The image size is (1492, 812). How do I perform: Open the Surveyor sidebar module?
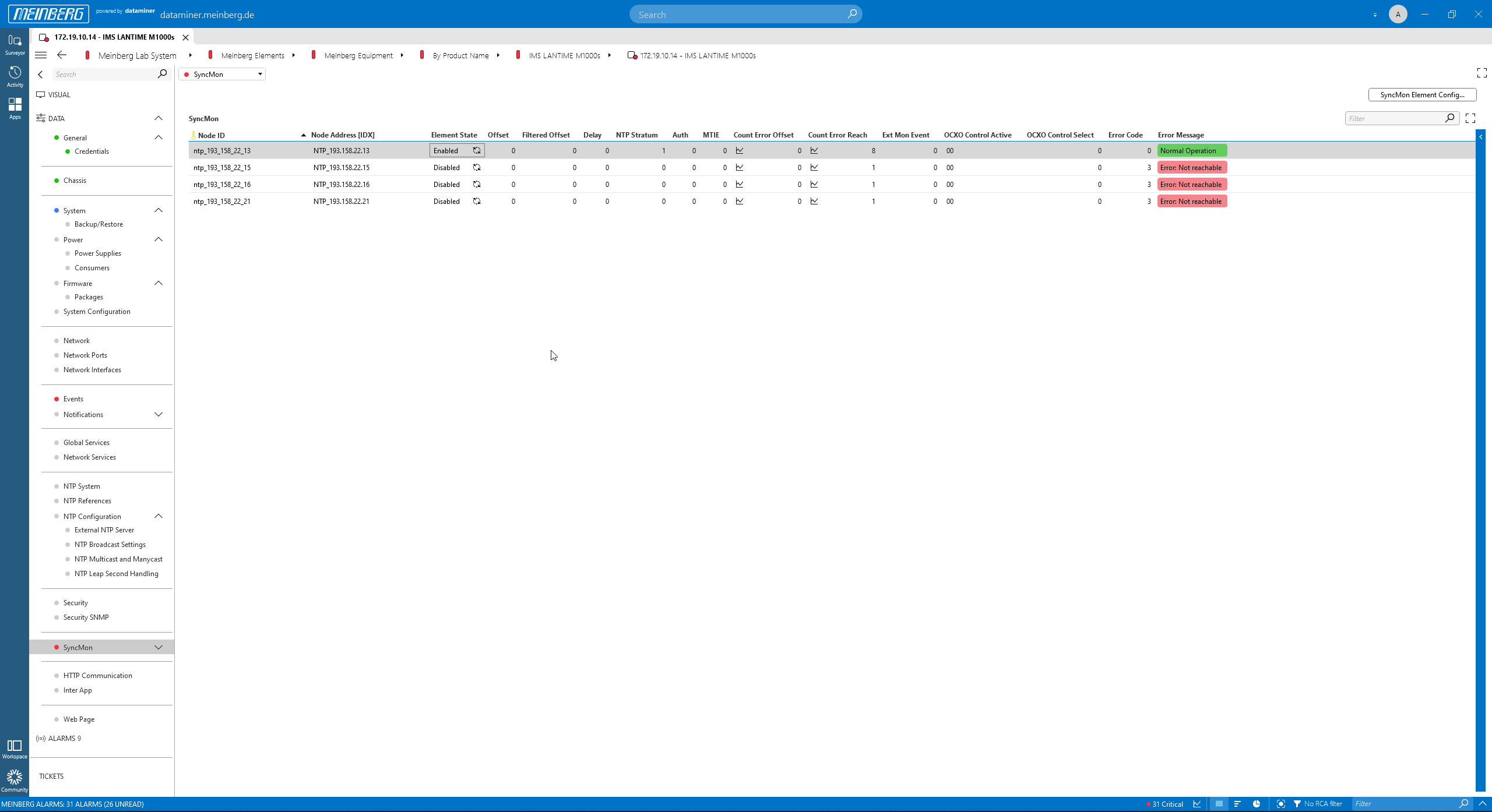tap(15, 45)
